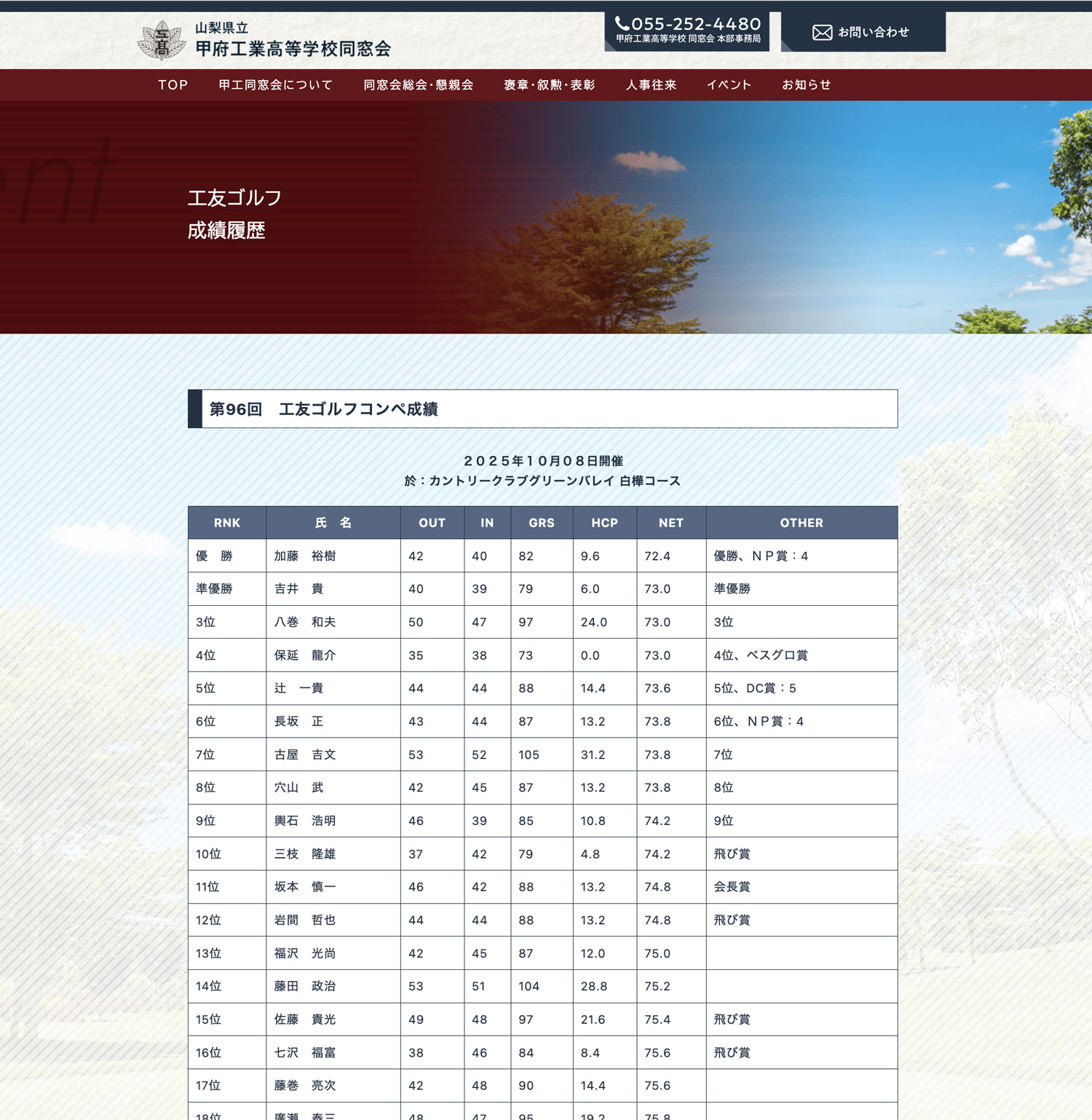1092x1120 pixels.
Task: Click the NET column header
Action: (x=671, y=523)
